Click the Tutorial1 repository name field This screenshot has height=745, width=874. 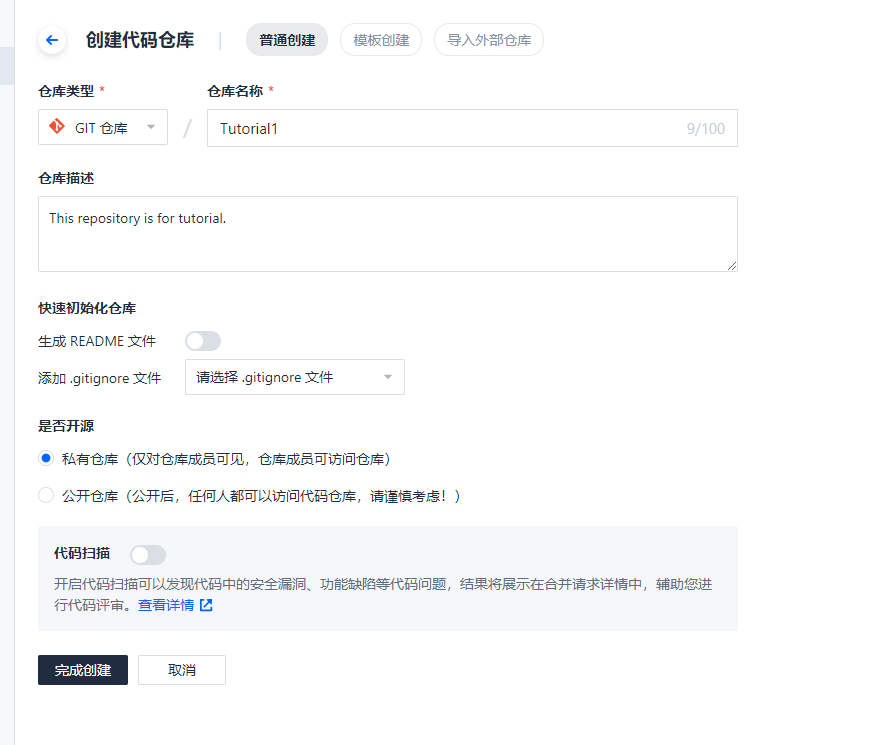tap(440, 128)
